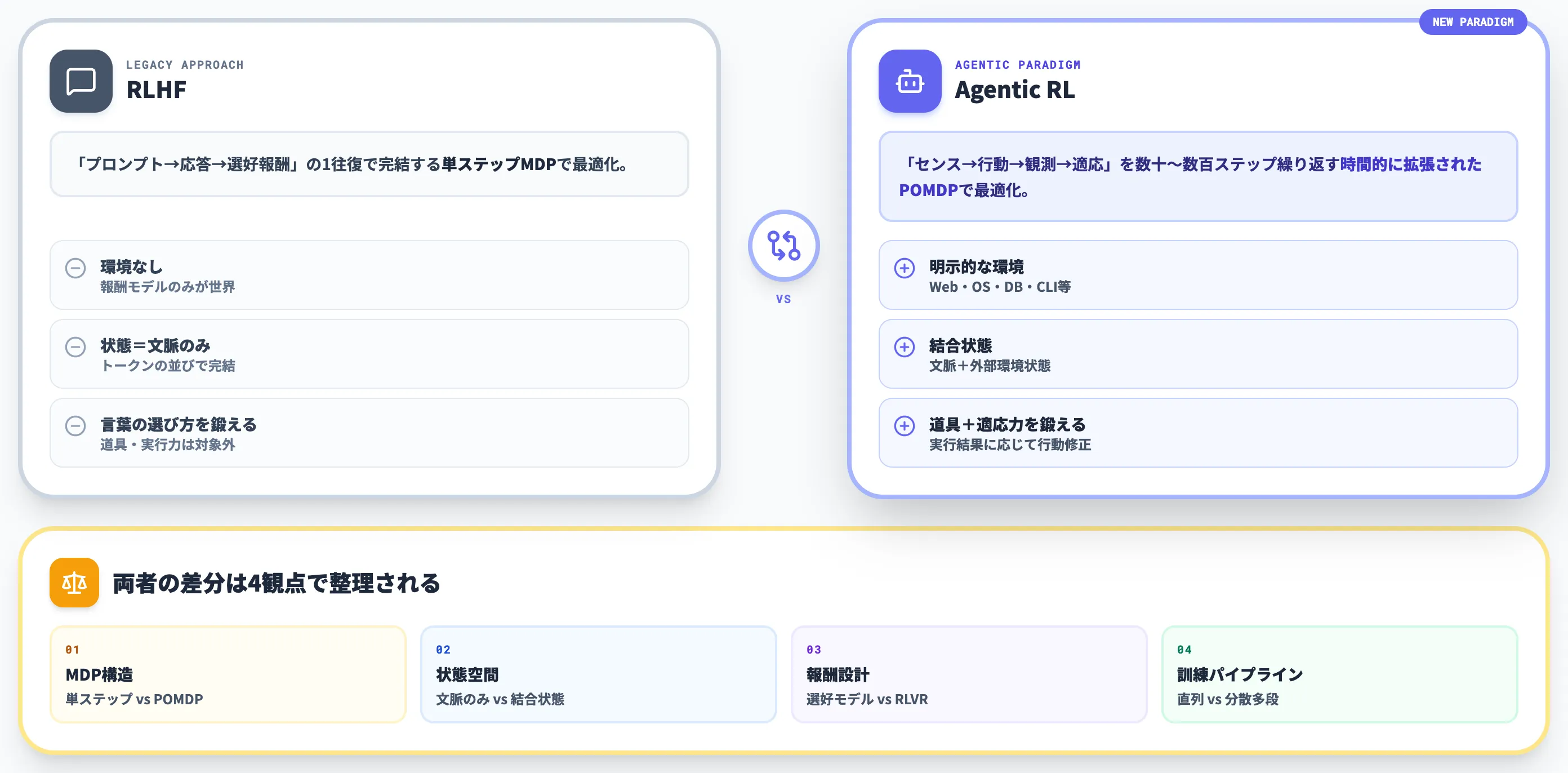
Task: Click the Web・OS・DB・CLI等 subtitle
Action: (x=1000, y=287)
